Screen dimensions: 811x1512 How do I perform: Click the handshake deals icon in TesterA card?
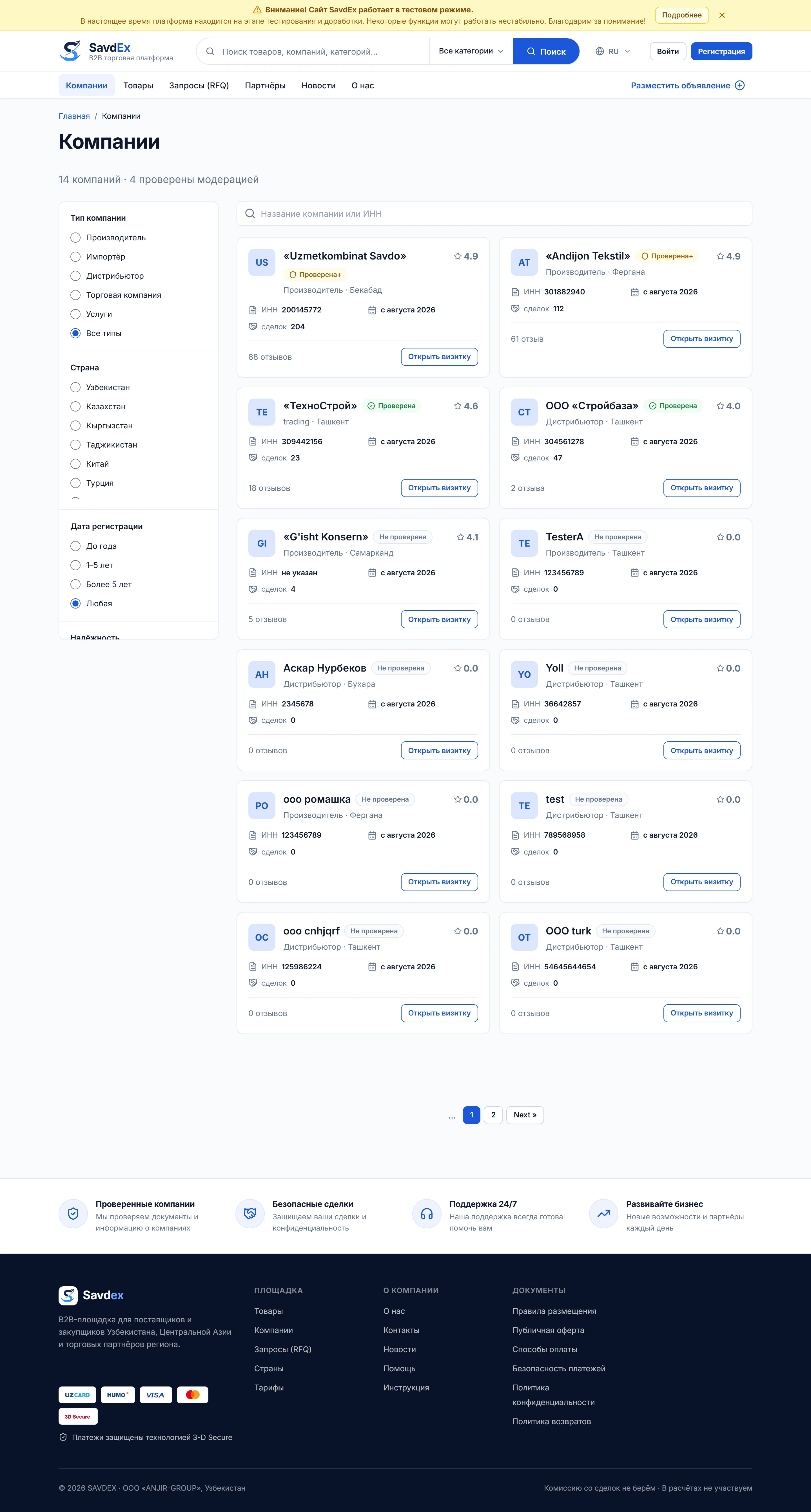[515, 589]
